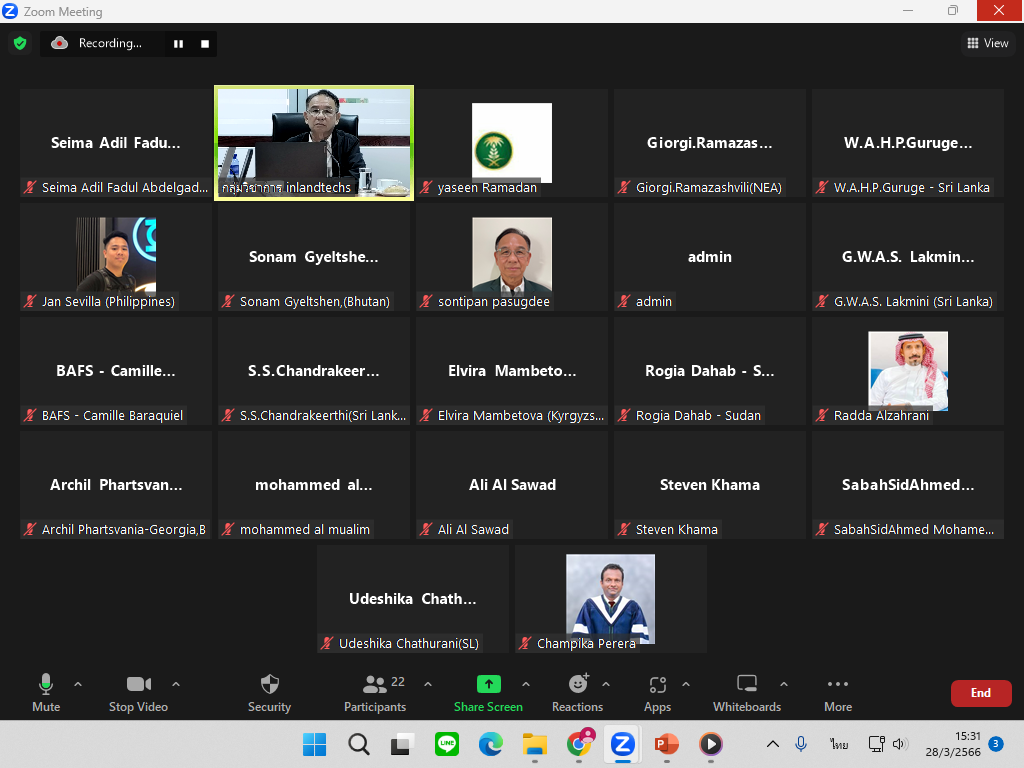Select the W.A.H.P.Guruge - Sri Lanka tile
The image size is (1024, 768).
click(908, 143)
